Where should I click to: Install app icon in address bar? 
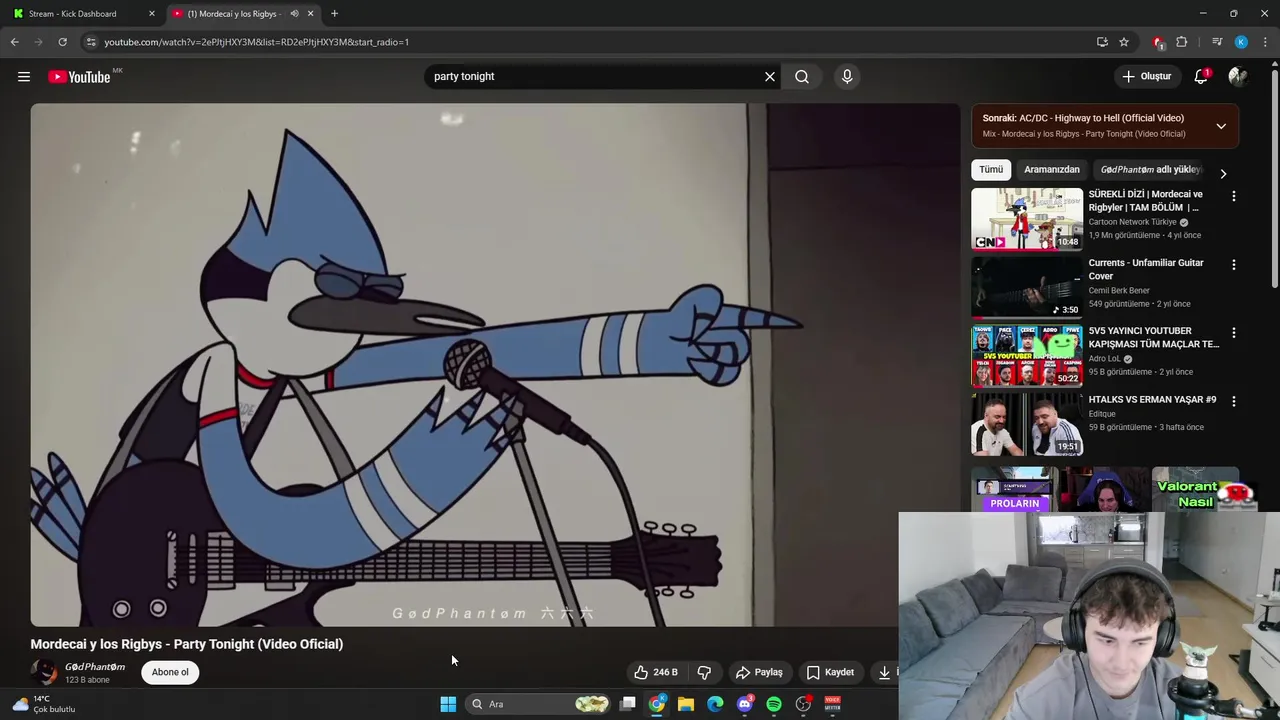tap(1102, 42)
